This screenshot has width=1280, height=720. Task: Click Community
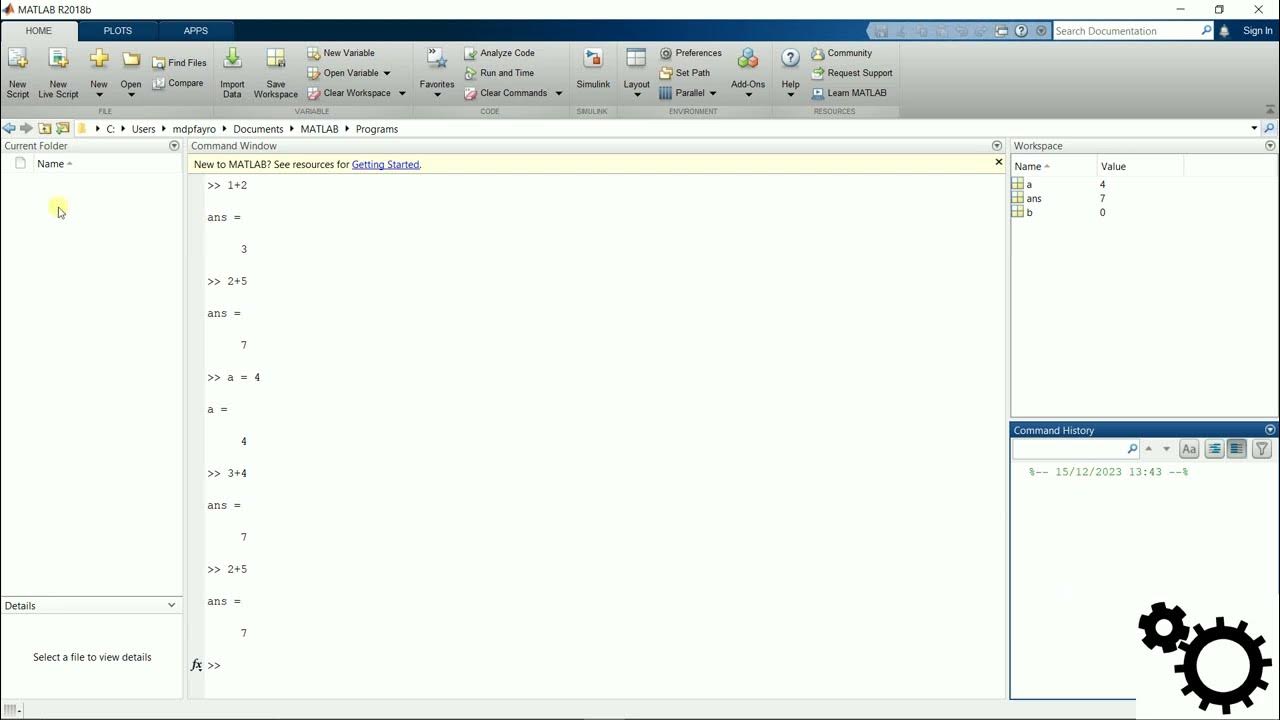(841, 53)
